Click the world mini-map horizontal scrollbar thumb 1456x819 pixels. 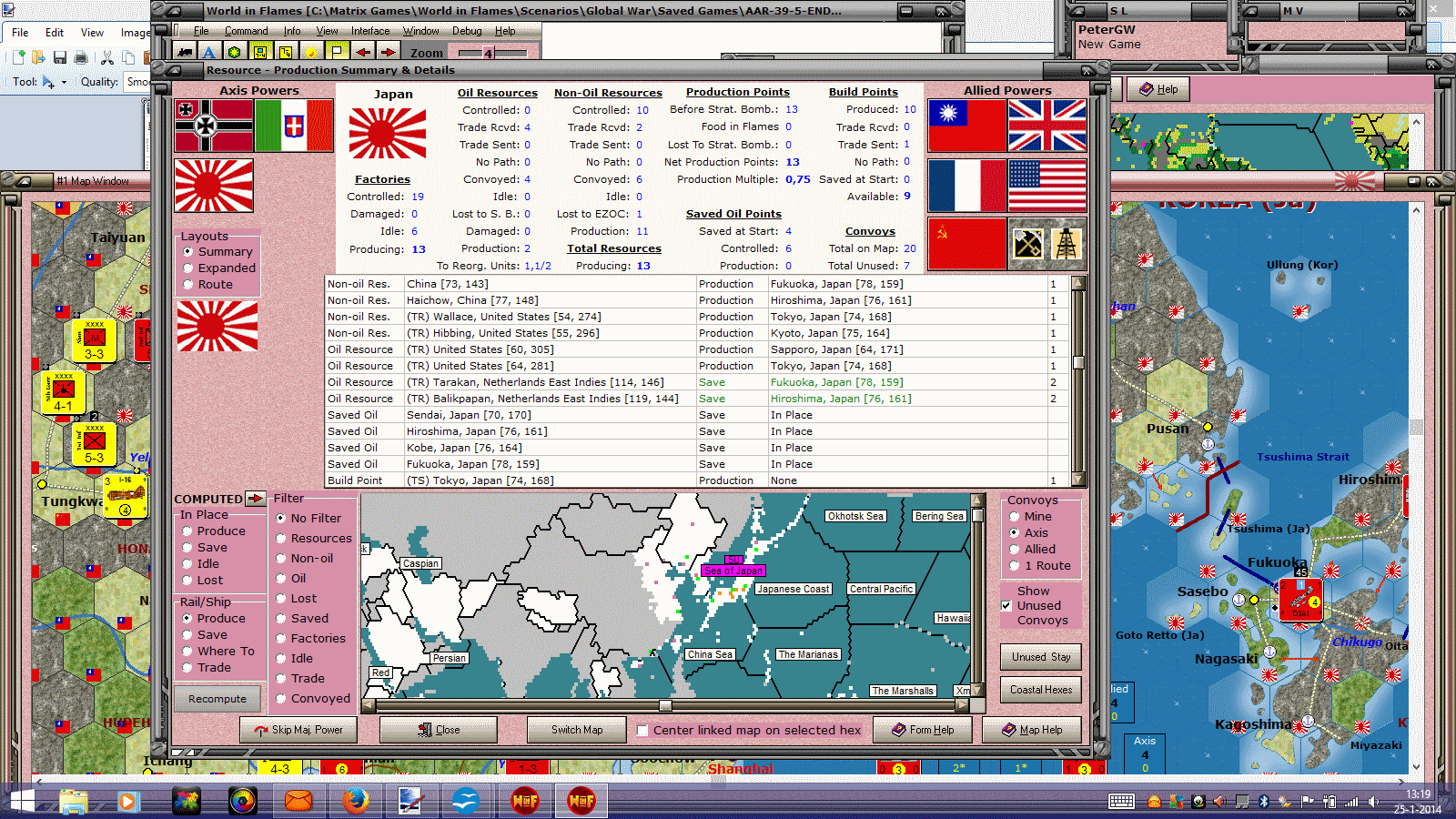[665, 705]
